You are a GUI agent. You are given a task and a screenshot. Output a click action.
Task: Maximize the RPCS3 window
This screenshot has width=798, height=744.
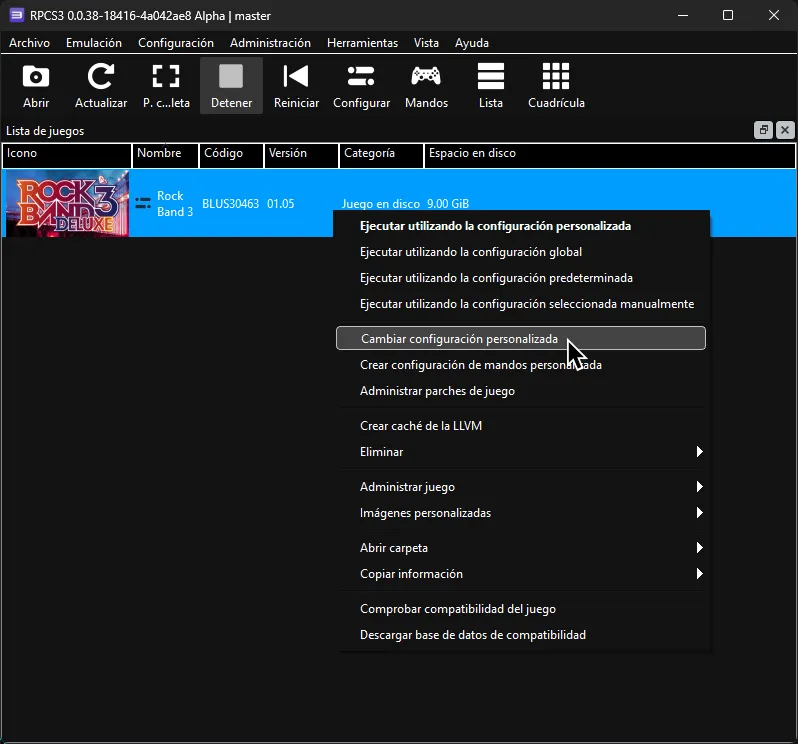(x=728, y=15)
